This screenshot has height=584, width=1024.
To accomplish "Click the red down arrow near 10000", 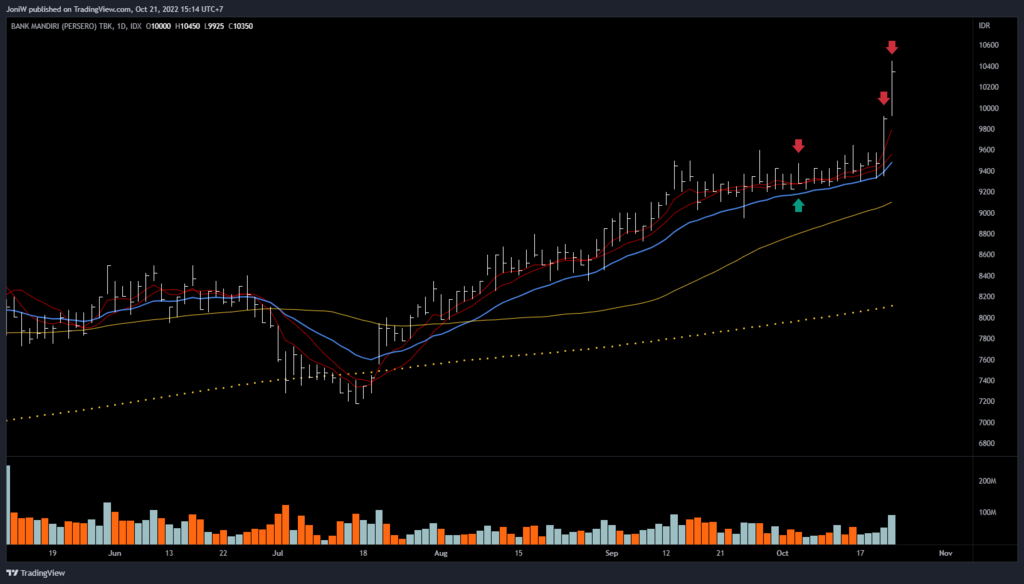I will (884, 98).
